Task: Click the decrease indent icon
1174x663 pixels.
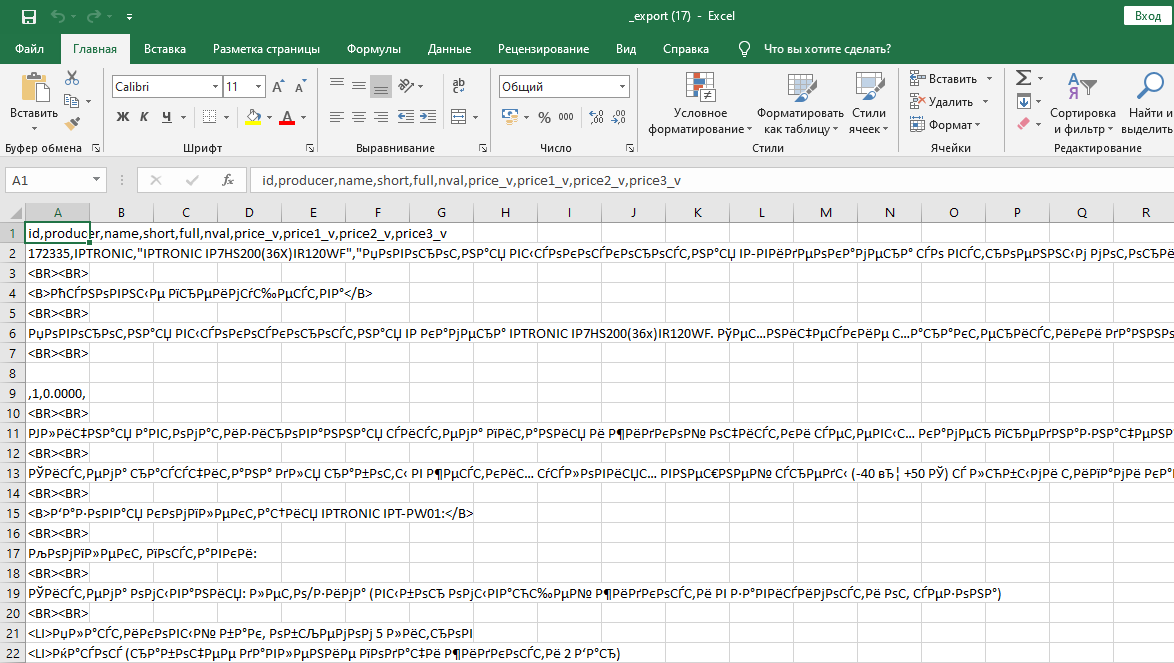Action: [x=406, y=117]
